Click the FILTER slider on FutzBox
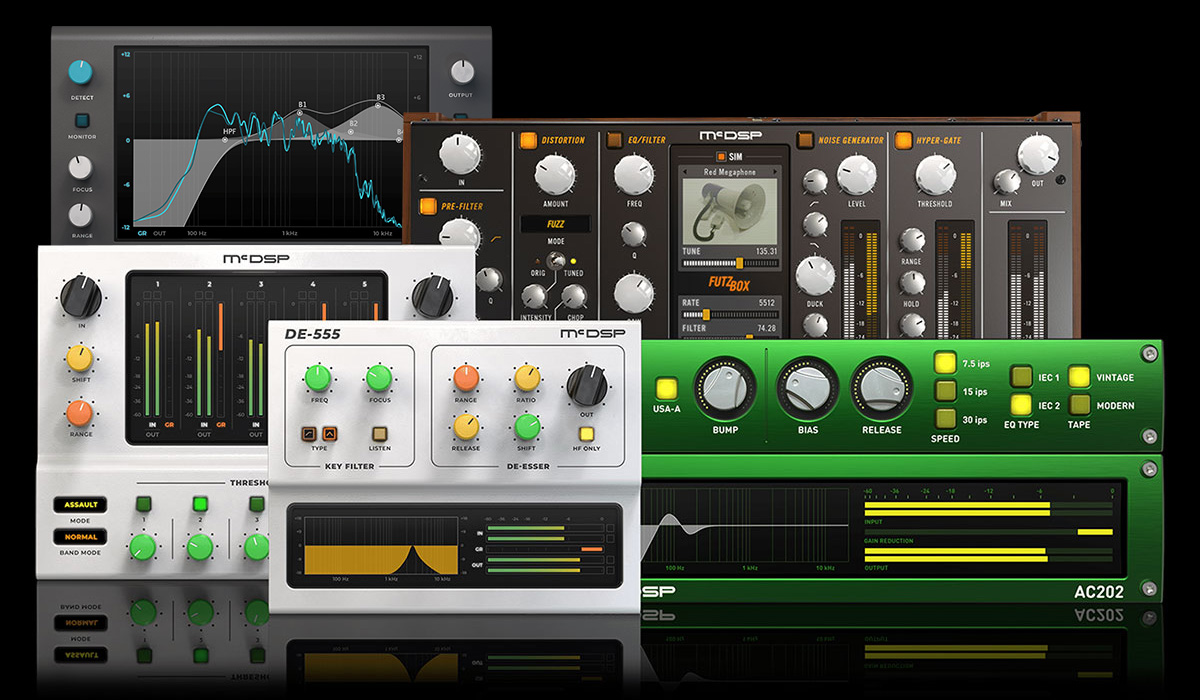This screenshot has width=1200, height=700. [731, 339]
